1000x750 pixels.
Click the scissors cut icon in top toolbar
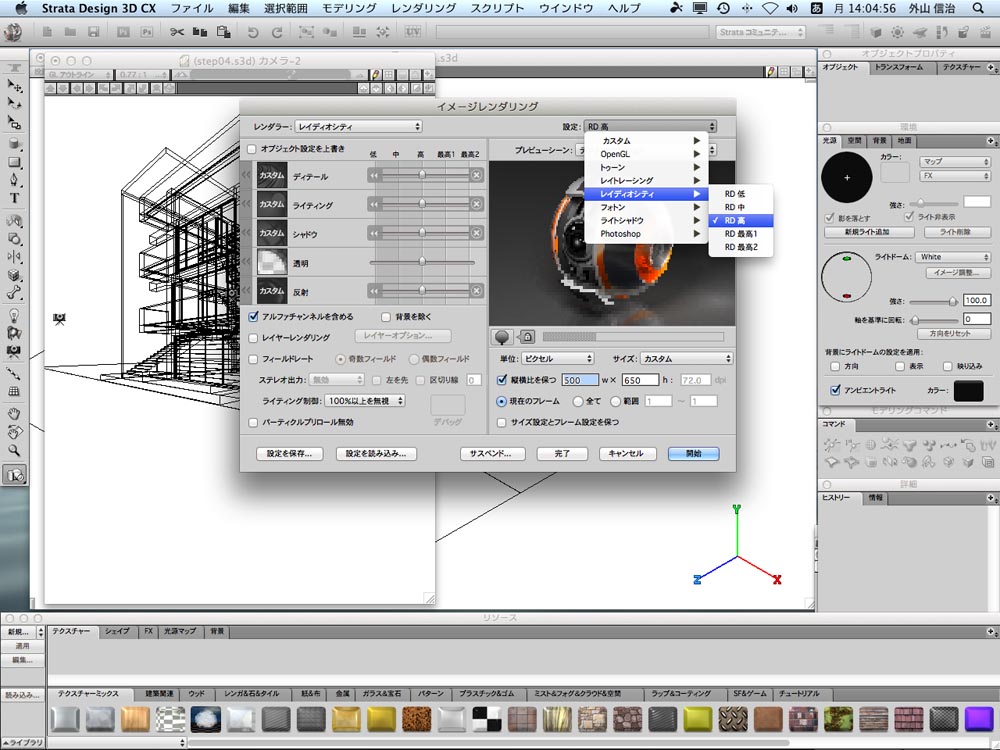click(177, 32)
